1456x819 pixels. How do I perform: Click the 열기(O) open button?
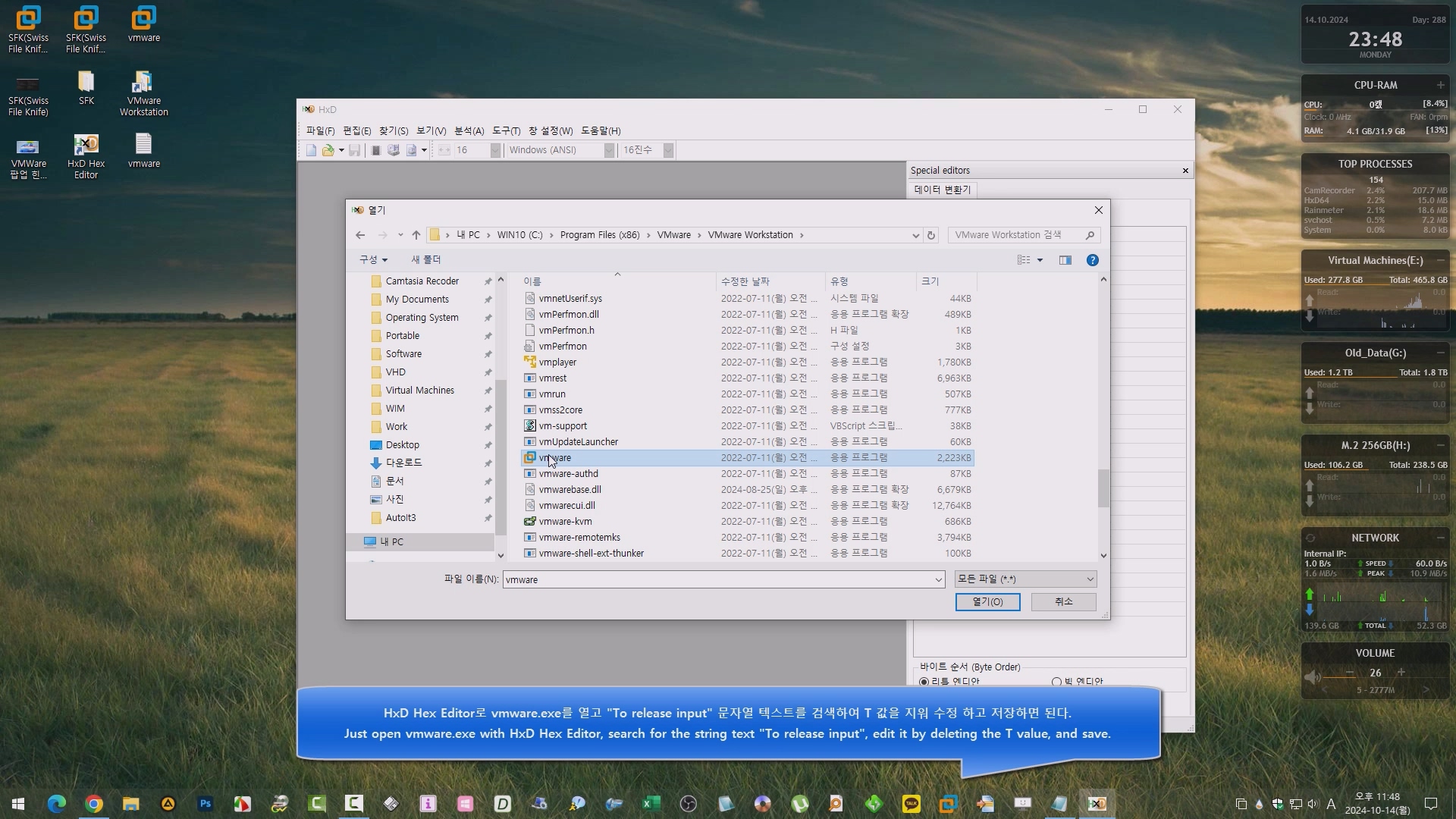(987, 602)
